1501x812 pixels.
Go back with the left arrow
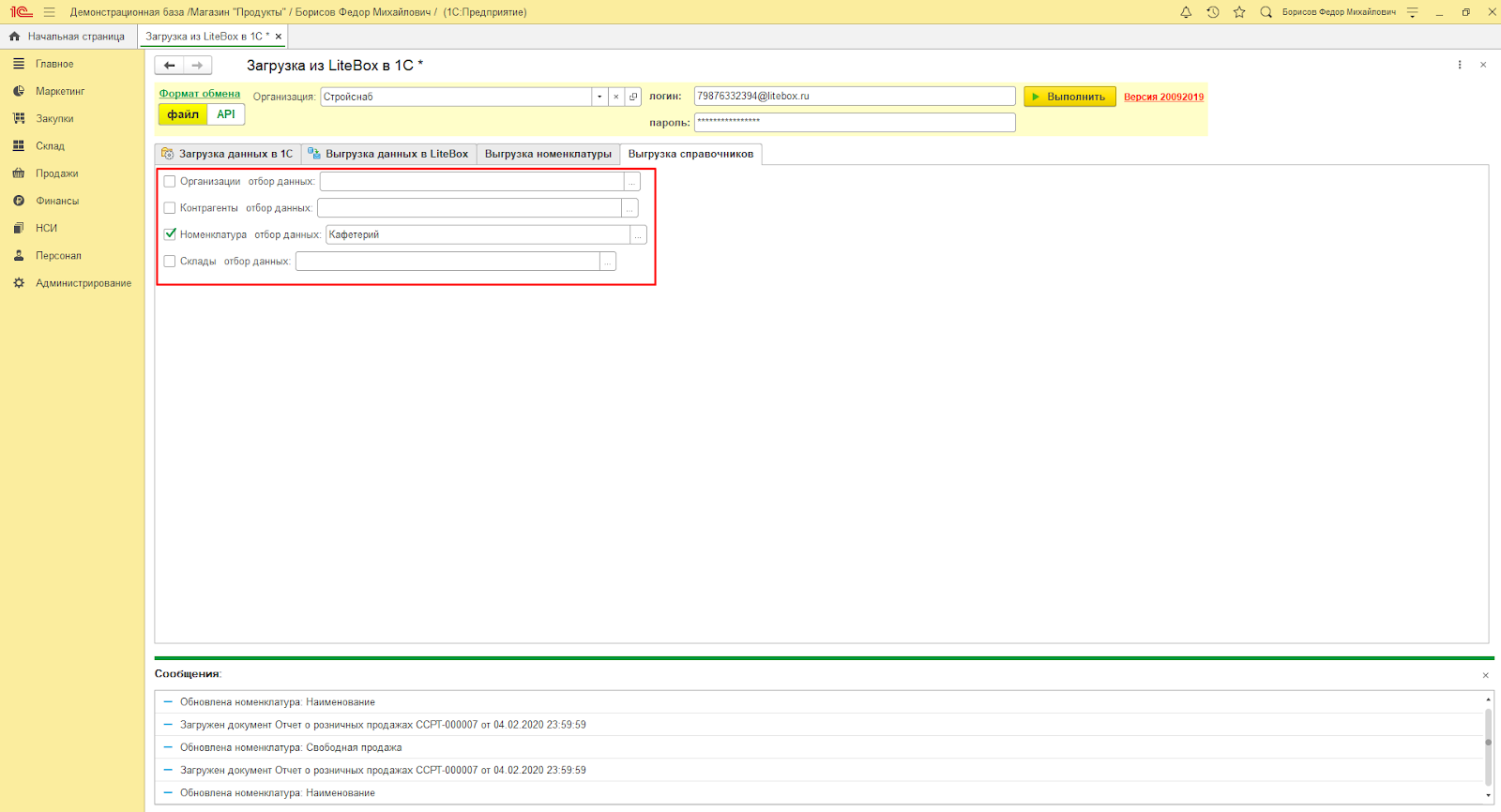tap(169, 66)
